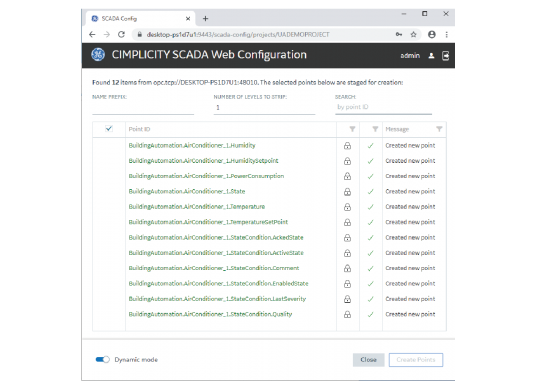This screenshot has height=390, width=536.
Task: Open the filter on lock status column
Action: coord(352,129)
